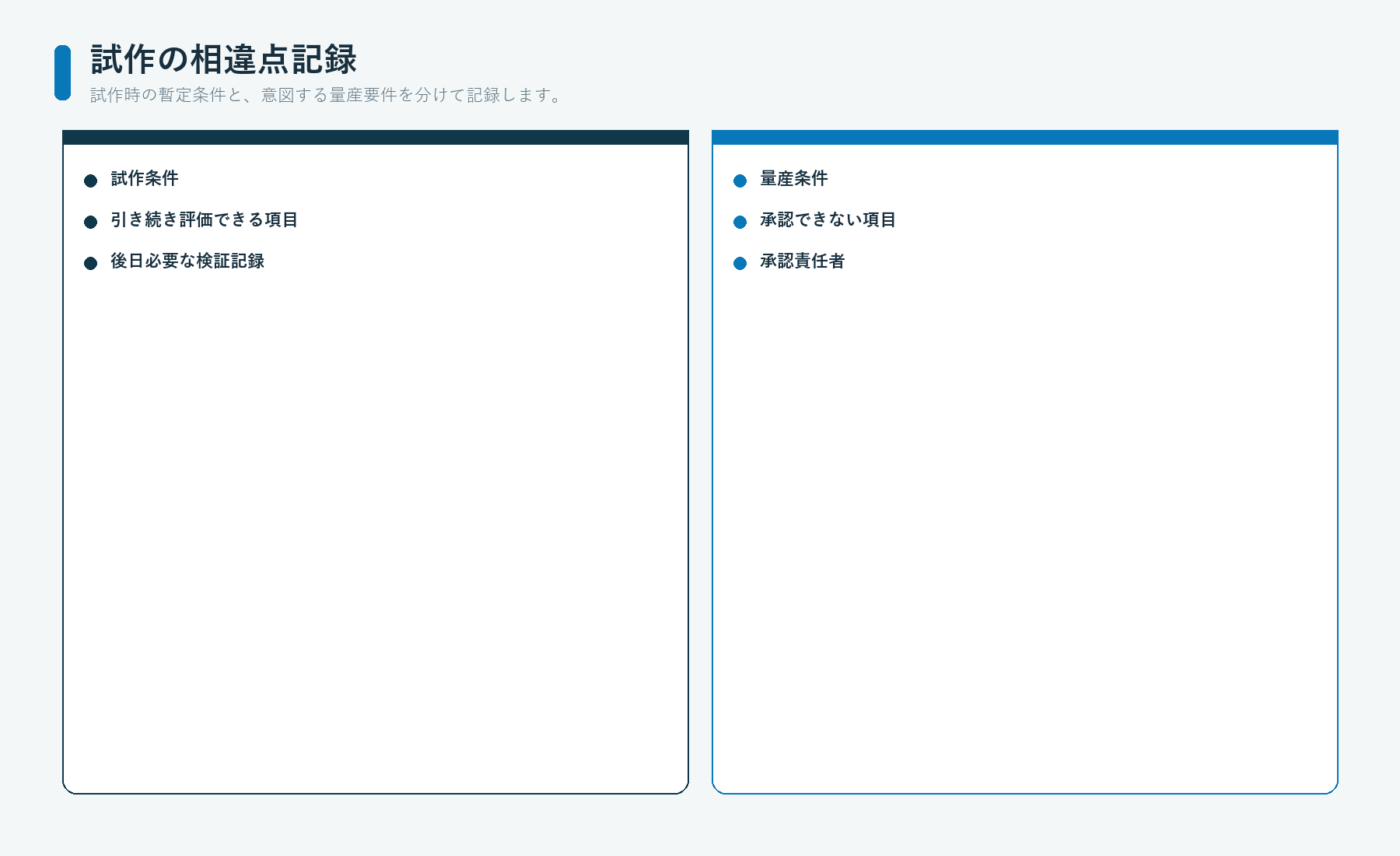This screenshot has height=856, width=1400.
Task: Select the 承認責任者 list item
Action: 803,261
